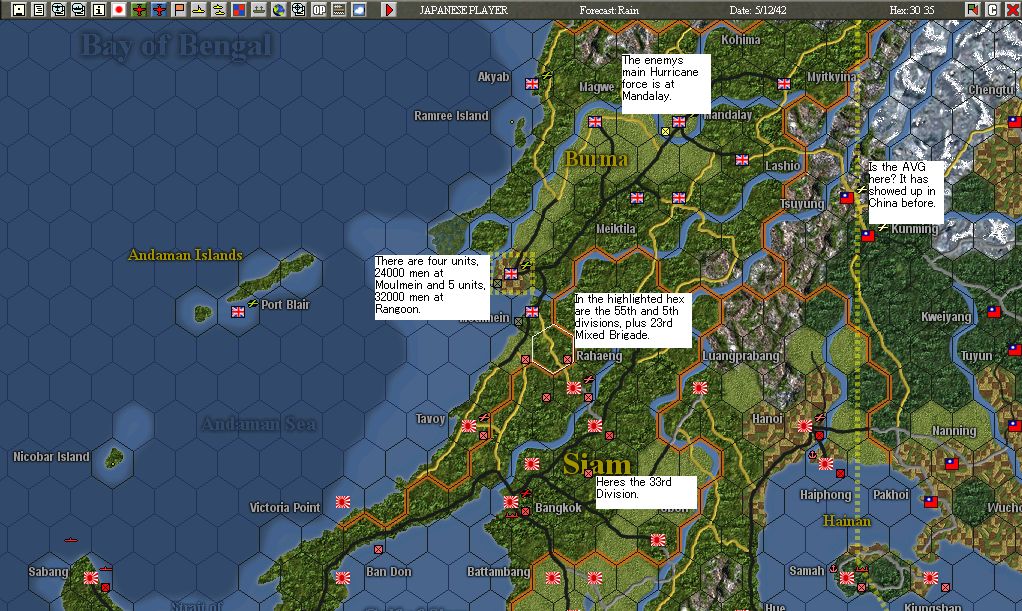Click the 'Tuyun' map label
This screenshot has height=611, width=1022.
coord(976,356)
